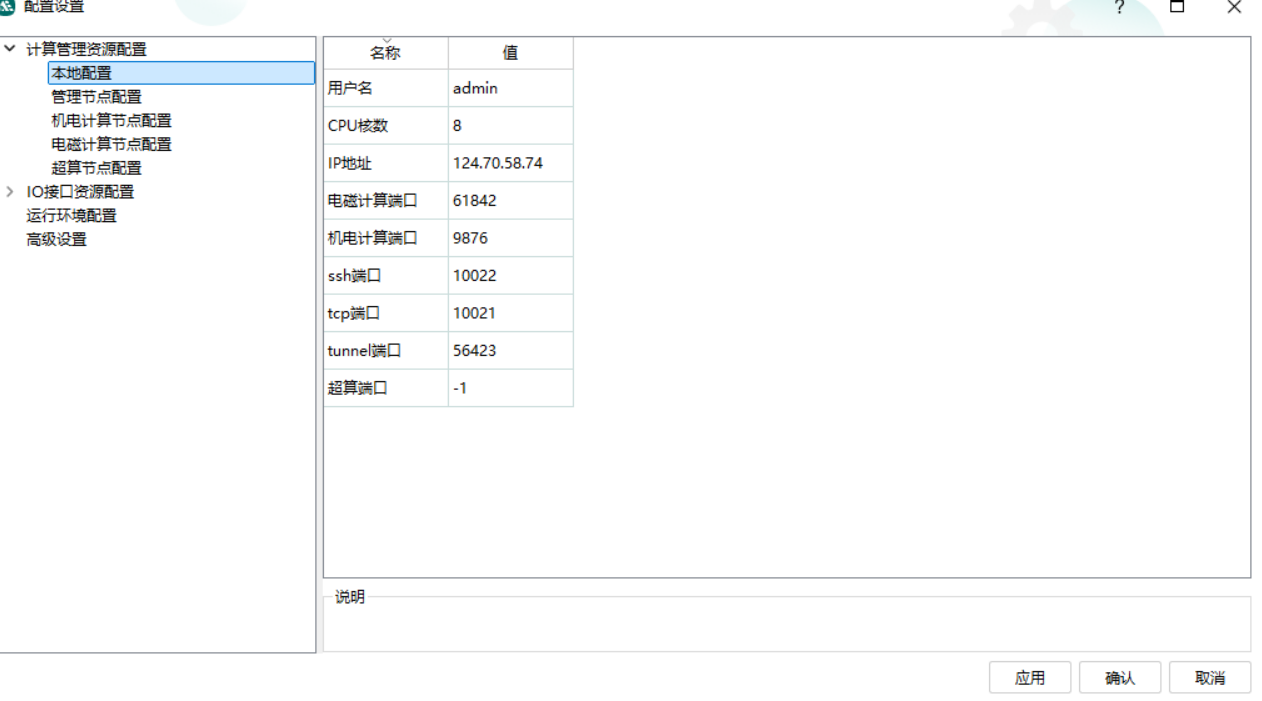
Task: Open 电磁计算节点配置 settings
Action: tap(111, 145)
